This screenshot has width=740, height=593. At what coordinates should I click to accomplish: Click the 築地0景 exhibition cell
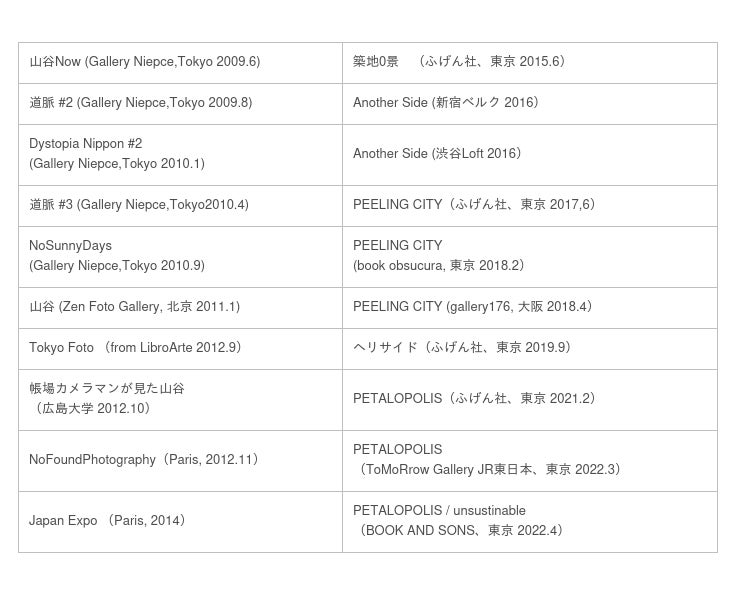462,62
